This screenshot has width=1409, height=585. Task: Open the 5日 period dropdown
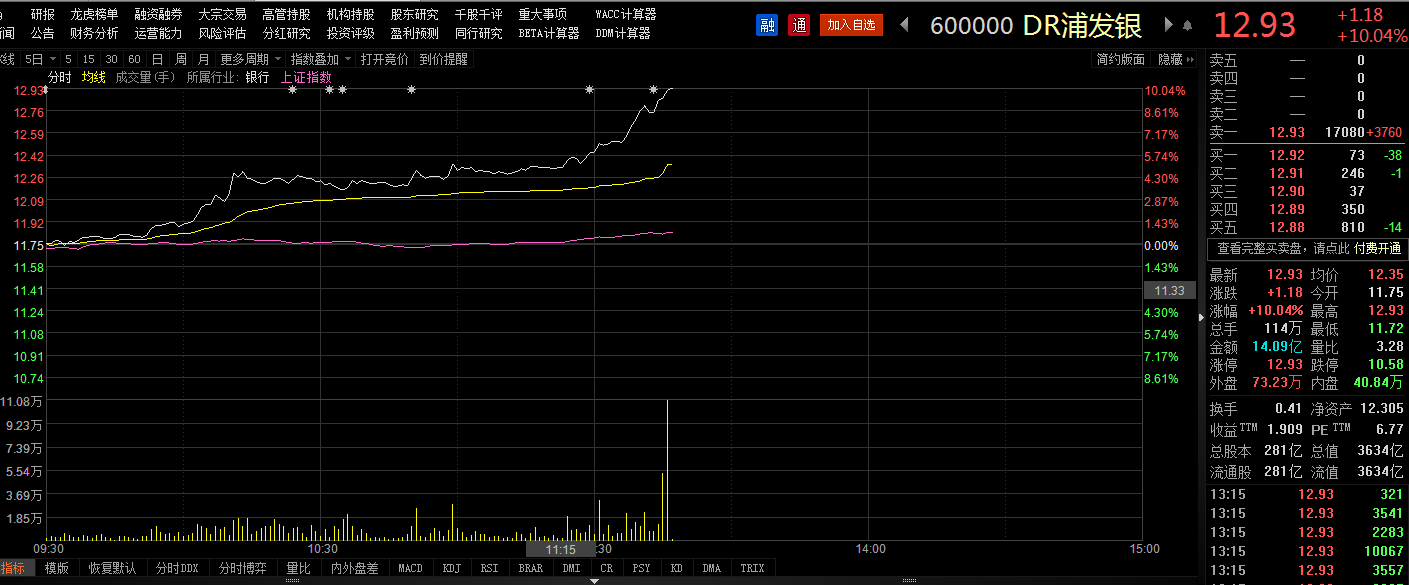click(x=38, y=60)
